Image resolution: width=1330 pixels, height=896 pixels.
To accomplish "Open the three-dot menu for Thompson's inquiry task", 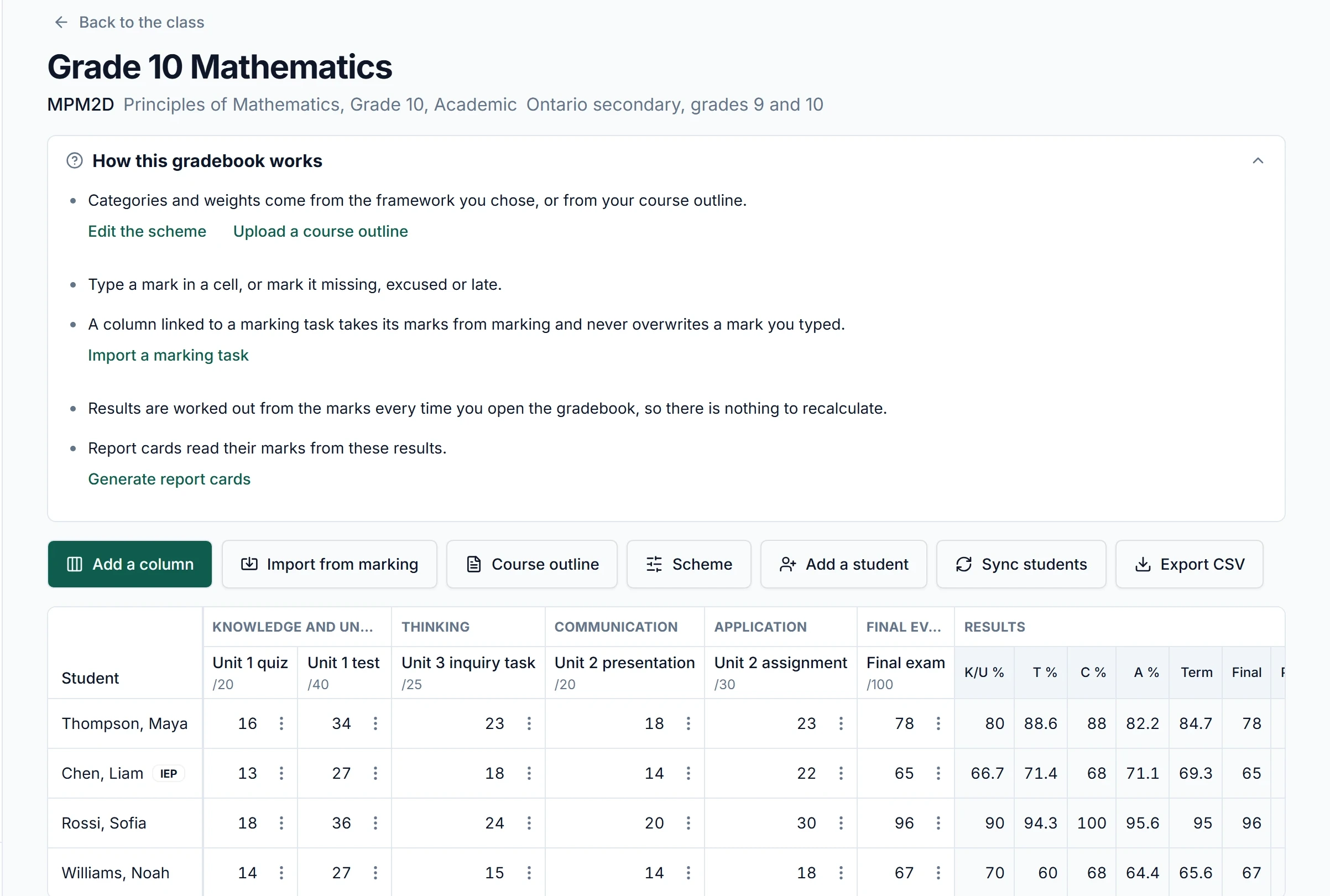I will (529, 723).
